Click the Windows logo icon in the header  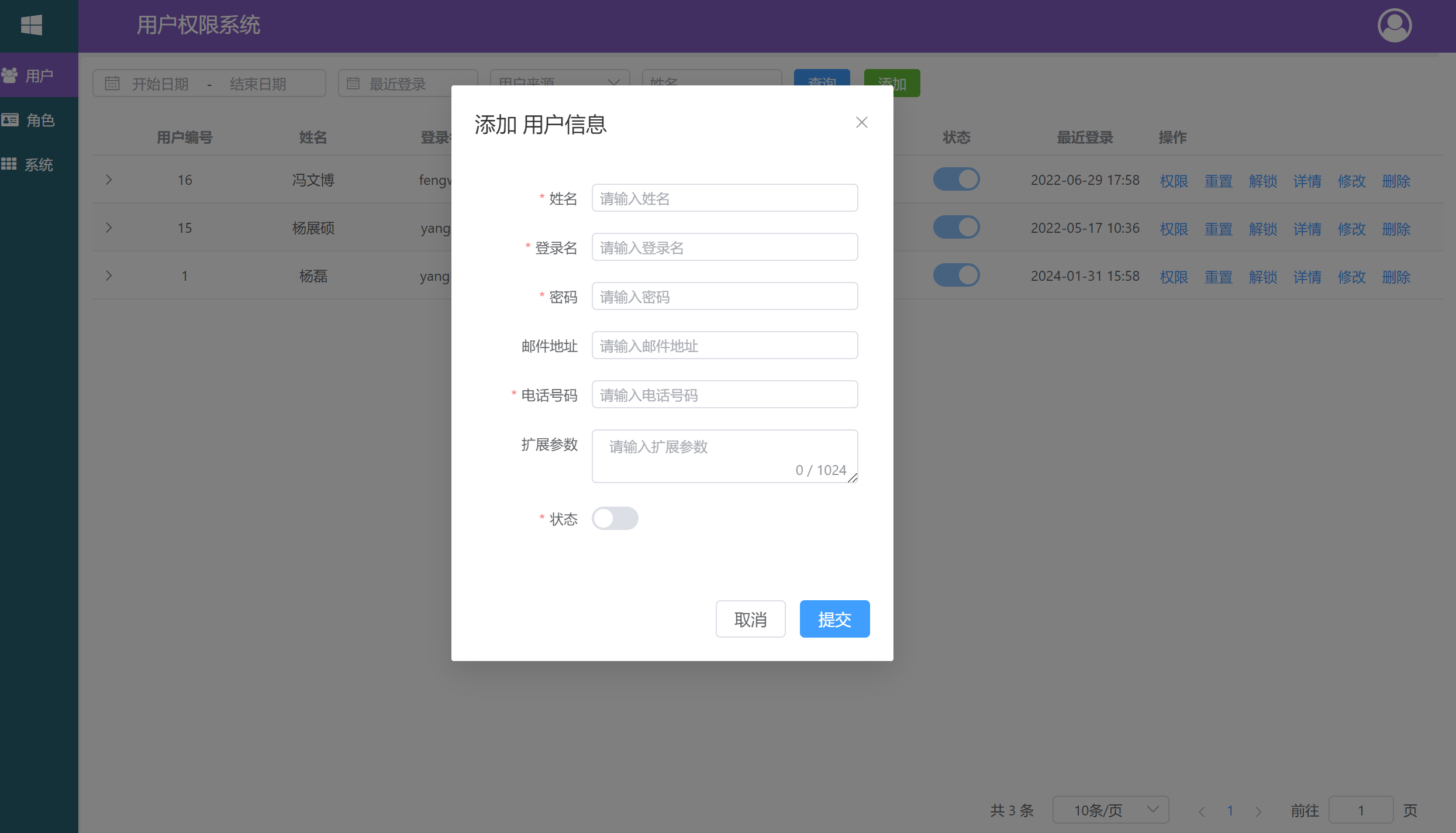[x=32, y=25]
